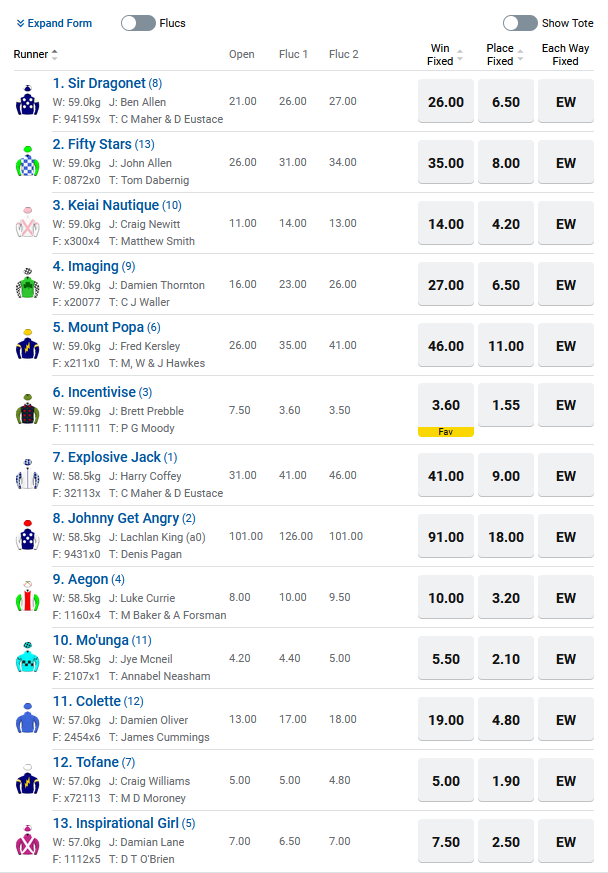Click Imaging's green shamrock silks icon
Viewport: 608px width, 873px height.
click(x=27, y=283)
